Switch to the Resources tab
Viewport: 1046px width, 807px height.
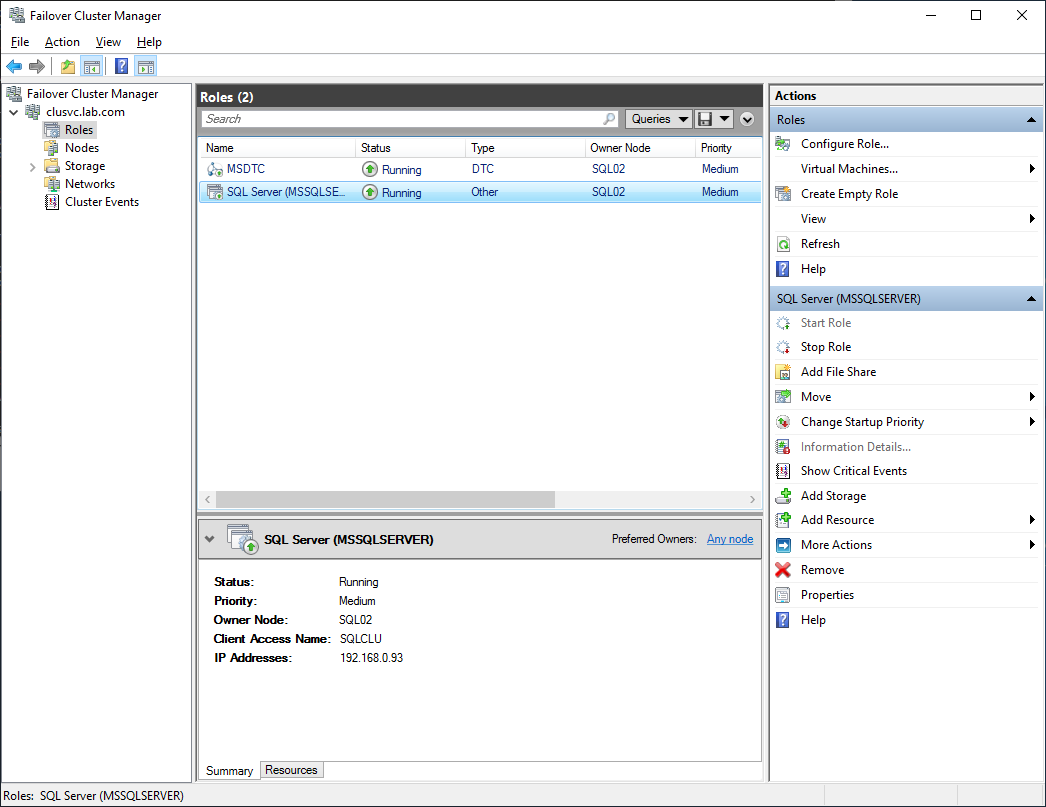(292, 770)
